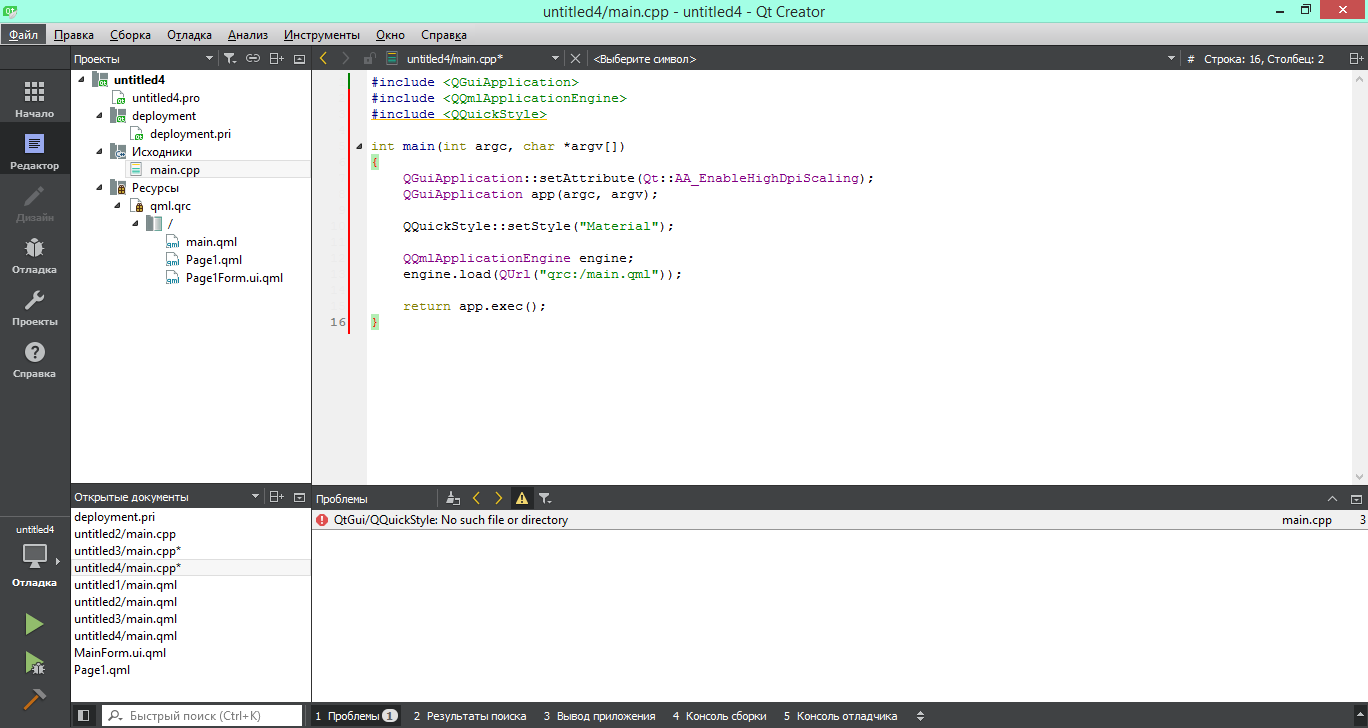Switch to Редактор mode

(x=35, y=152)
